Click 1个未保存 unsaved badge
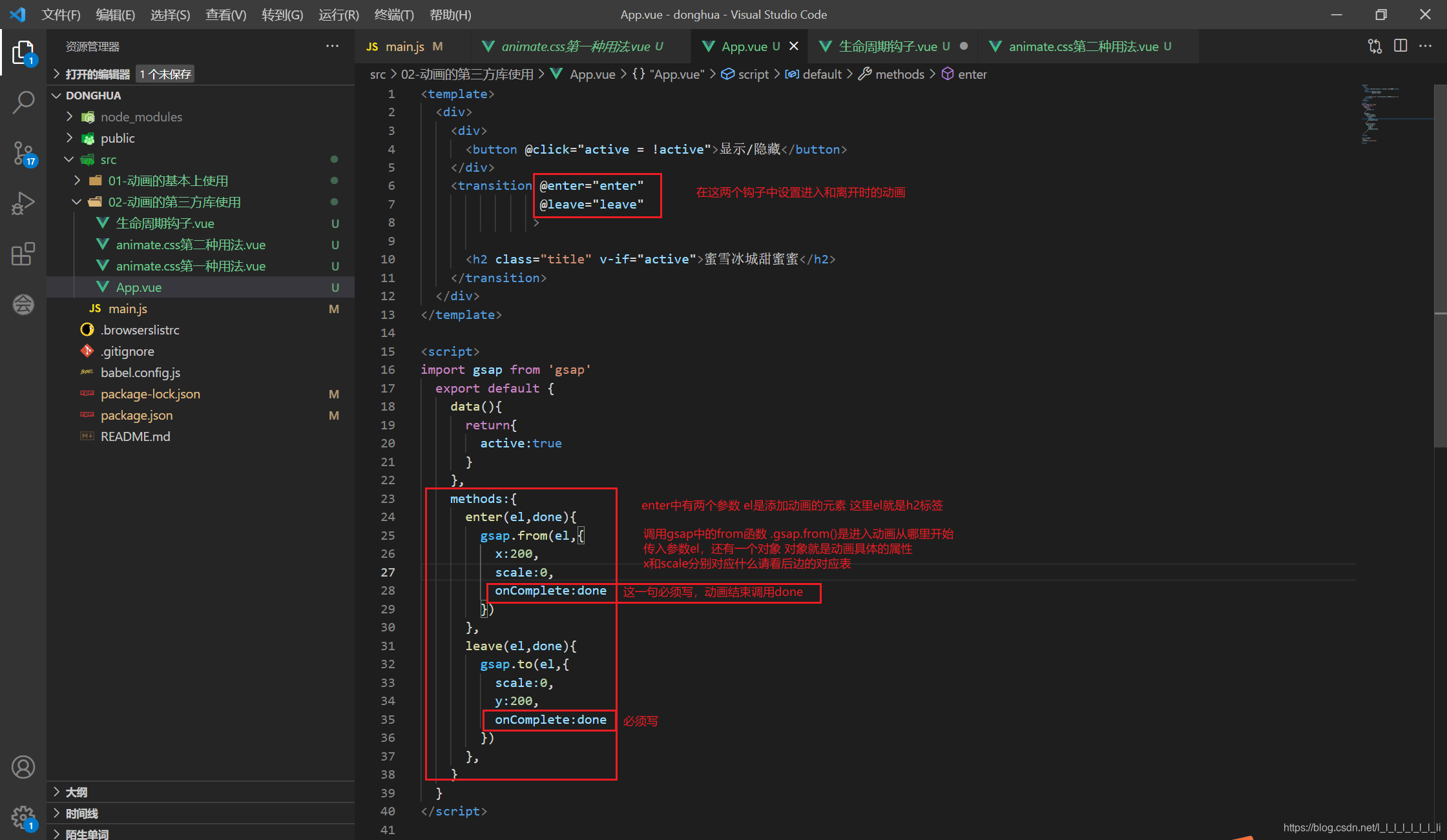 click(166, 74)
